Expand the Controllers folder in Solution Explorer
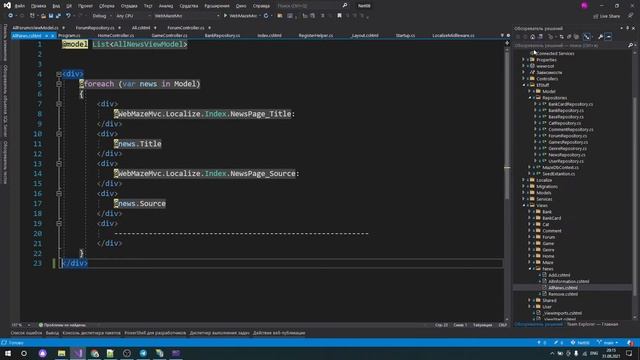Screen dimensions: 640x360 [x=524, y=79]
